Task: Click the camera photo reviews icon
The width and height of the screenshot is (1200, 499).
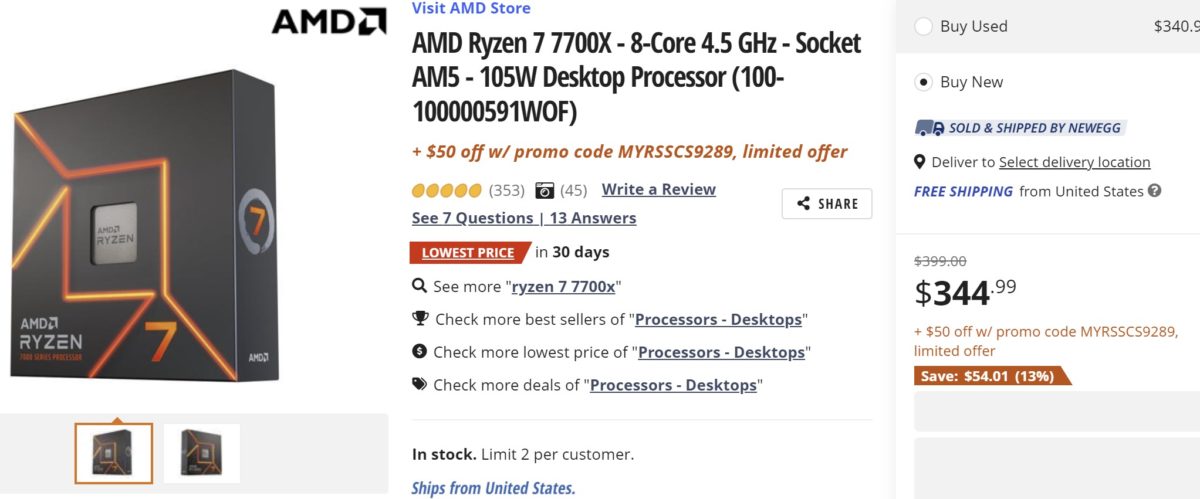Action: (x=545, y=190)
